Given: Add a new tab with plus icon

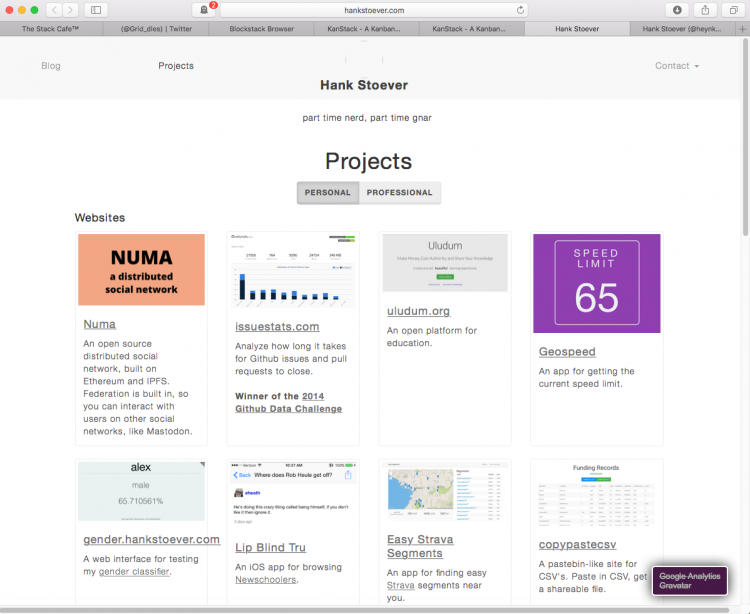Looking at the screenshot, I should click(742, 29).
